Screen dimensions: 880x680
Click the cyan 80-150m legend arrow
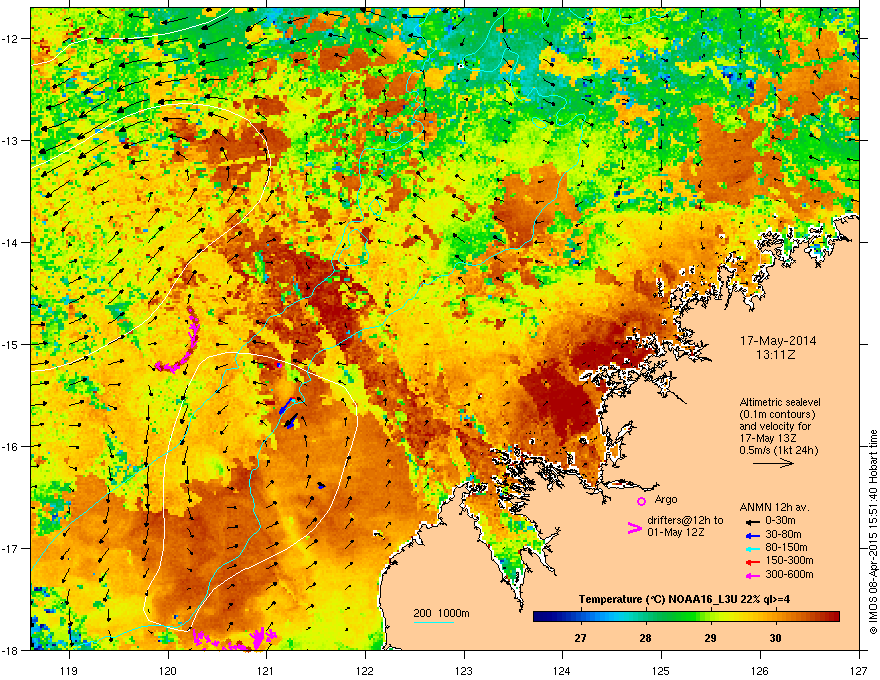(x=752, y=548)
